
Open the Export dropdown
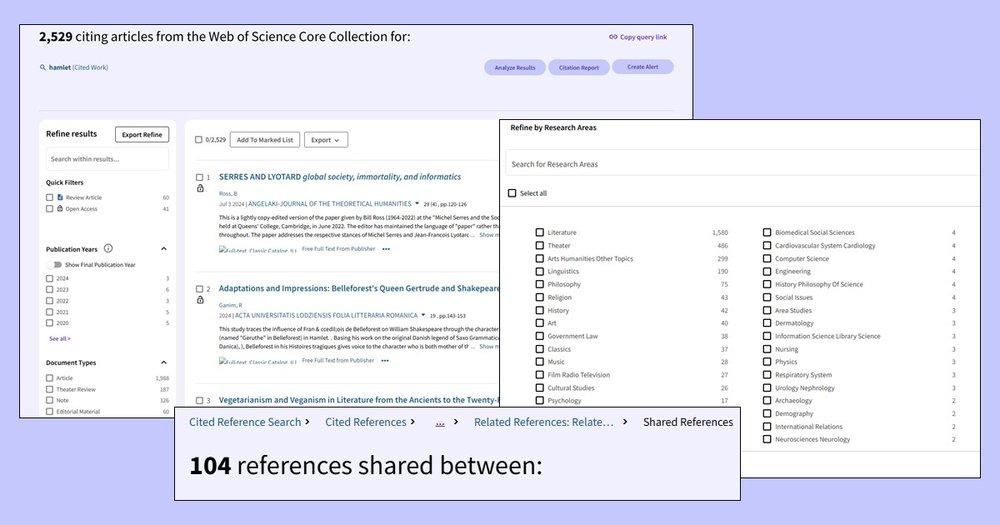pos(326,140)
